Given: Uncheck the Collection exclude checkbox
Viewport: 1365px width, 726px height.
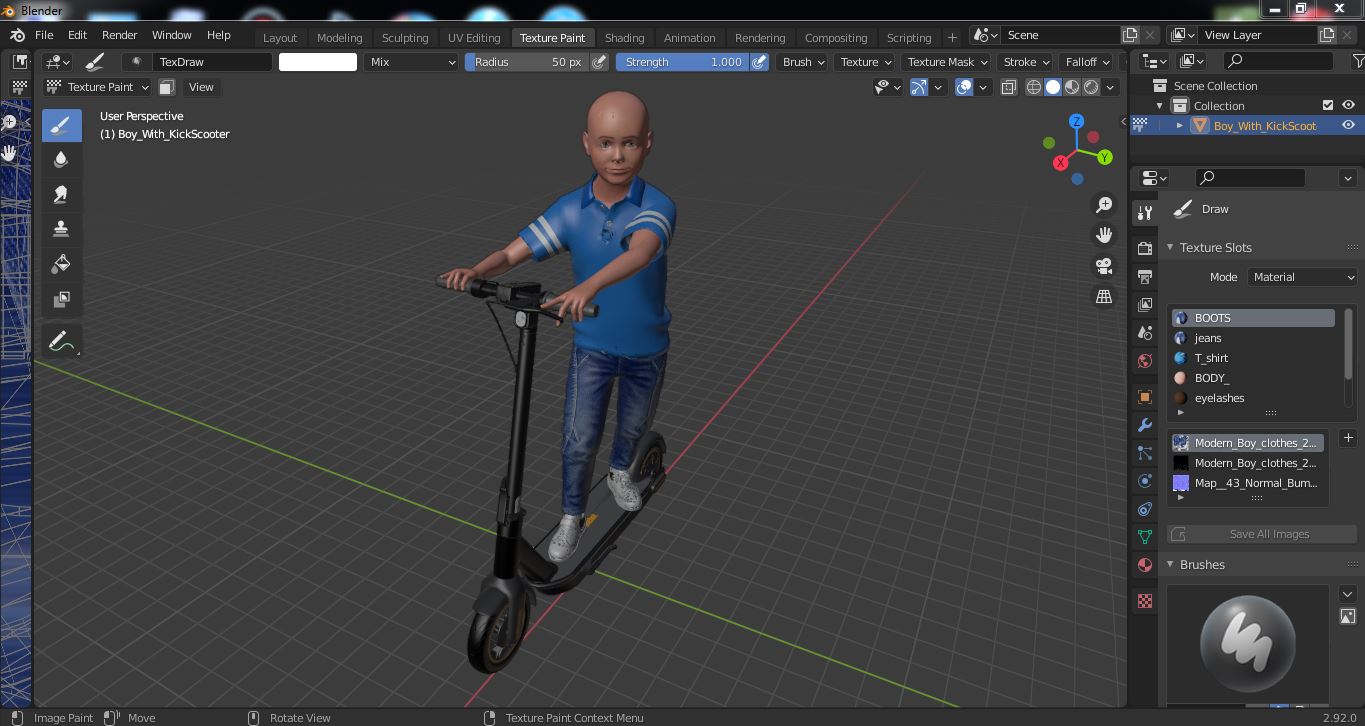Looking at the screenshot, I should coord(1328,105).
